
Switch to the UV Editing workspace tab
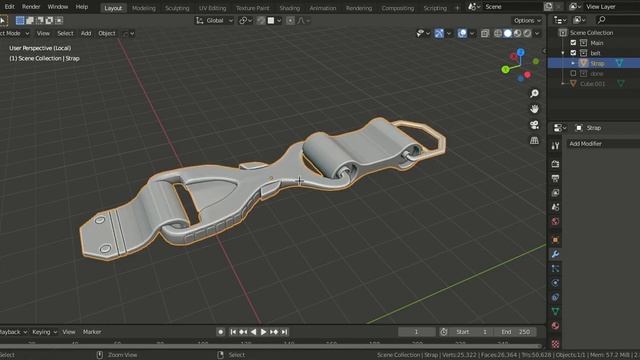(212, 8)
